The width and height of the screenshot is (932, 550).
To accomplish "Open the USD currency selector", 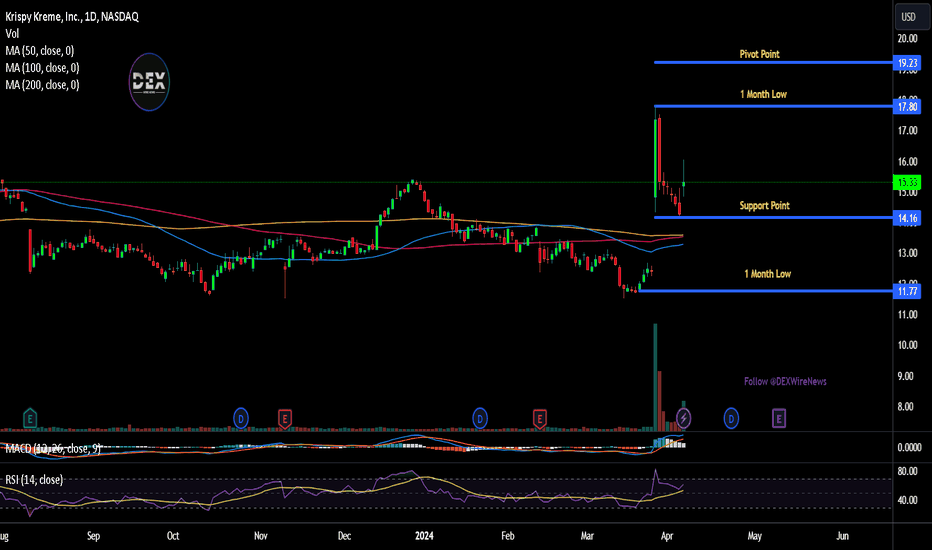I will tap(912, 17).
